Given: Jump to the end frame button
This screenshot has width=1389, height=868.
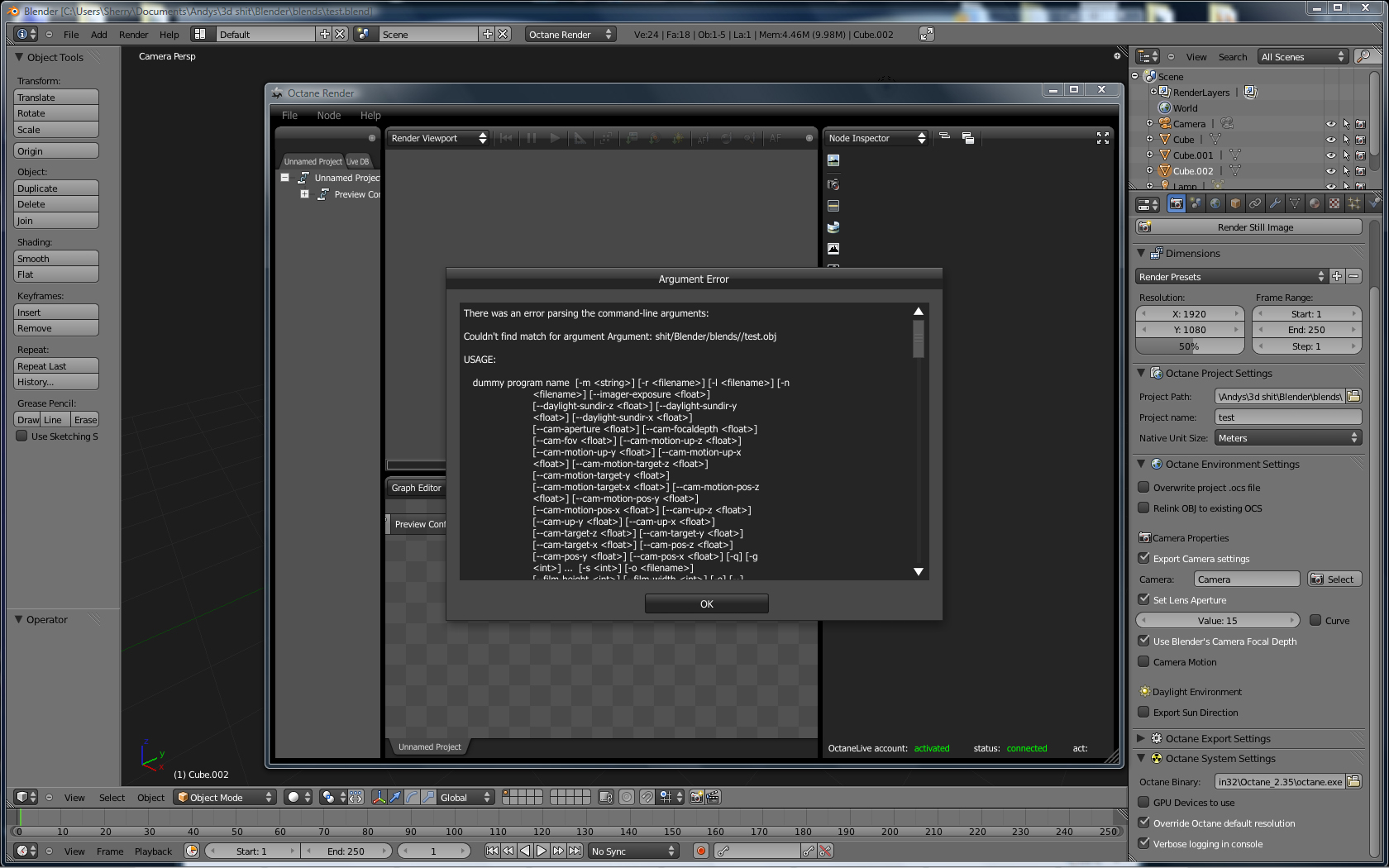Looking at the screenshot, I should (x=575, y=851).
